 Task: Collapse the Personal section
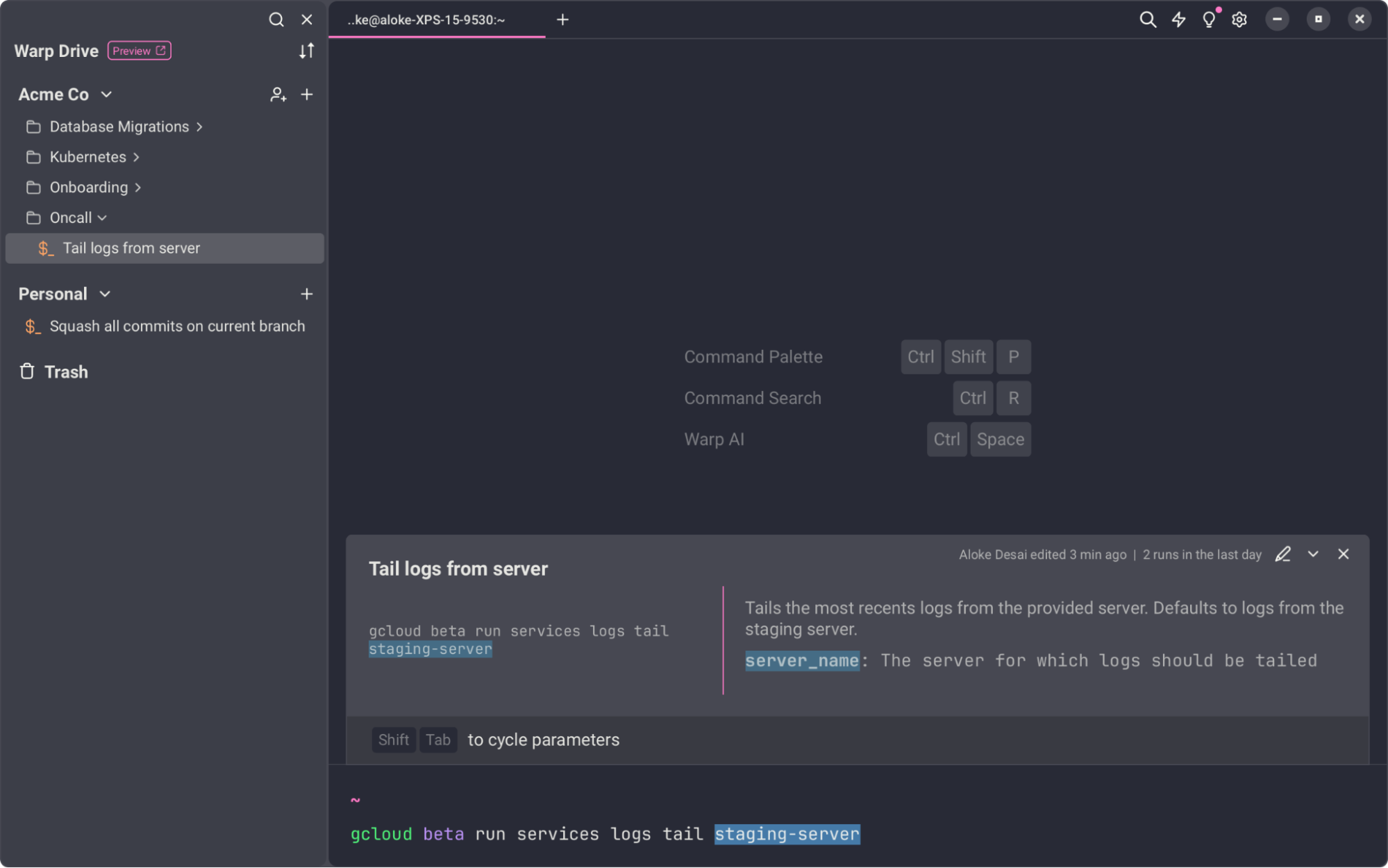[x=104, y=294]
